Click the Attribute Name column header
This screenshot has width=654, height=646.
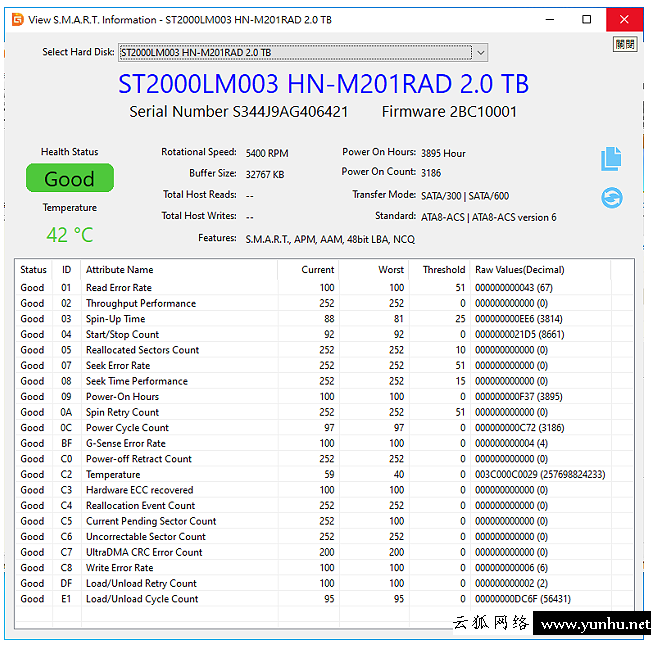point(179,270)
